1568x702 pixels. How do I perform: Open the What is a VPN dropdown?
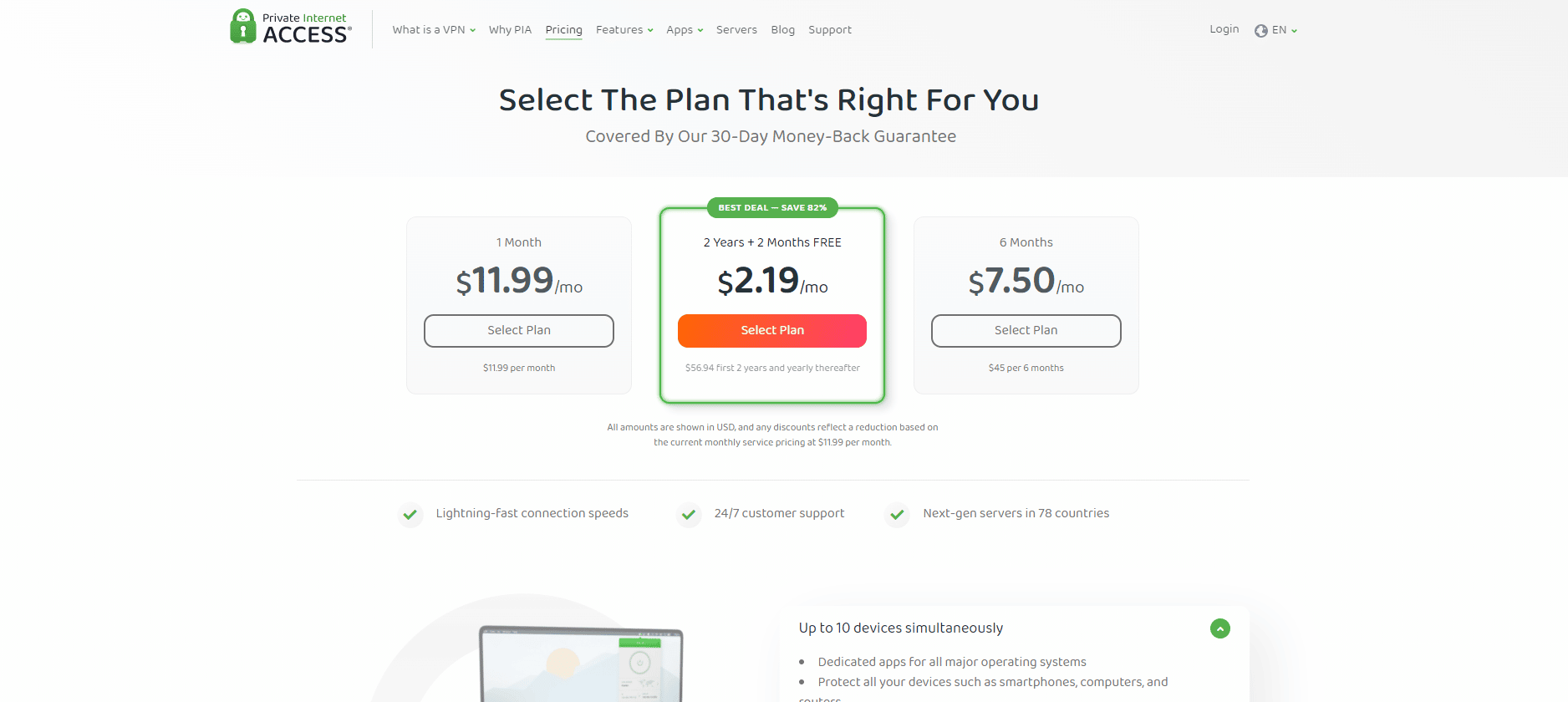[x=434, y=30]
